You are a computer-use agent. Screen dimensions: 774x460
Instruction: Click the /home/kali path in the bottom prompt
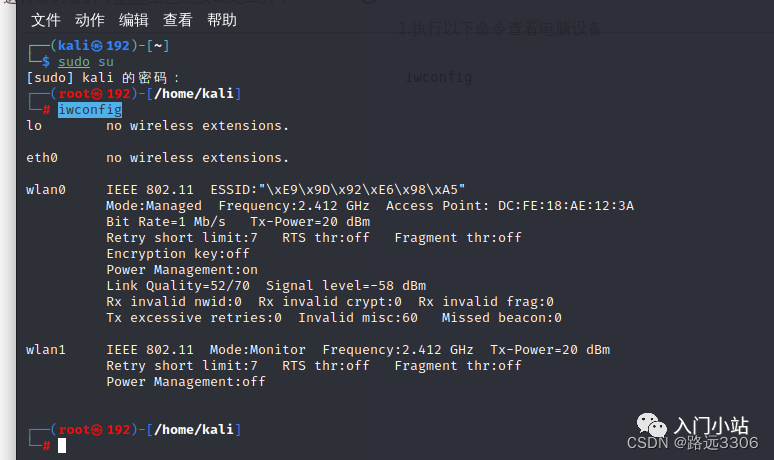click(194, 430)
